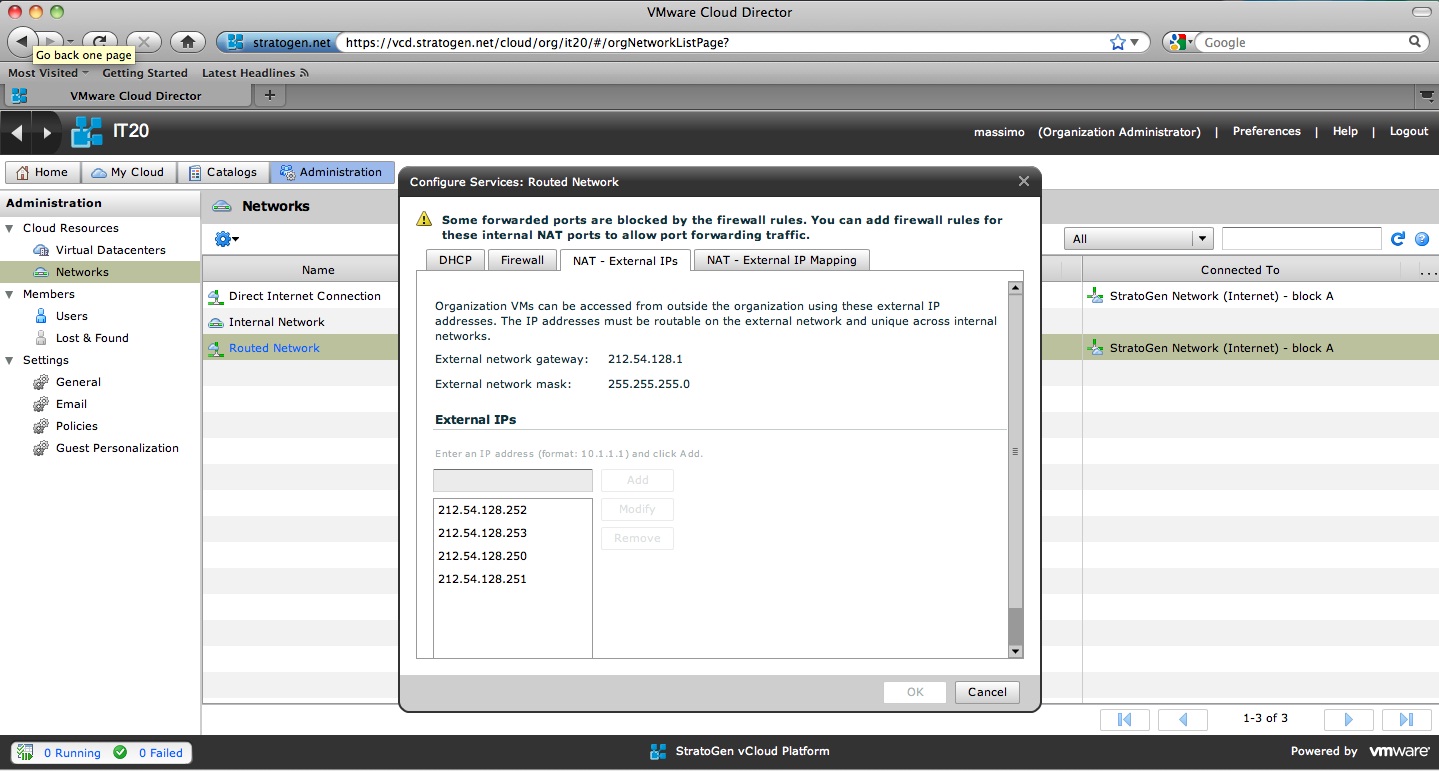Click the networks filter search field
Screen dimensions: 1439x771
tap(1301, 239)
